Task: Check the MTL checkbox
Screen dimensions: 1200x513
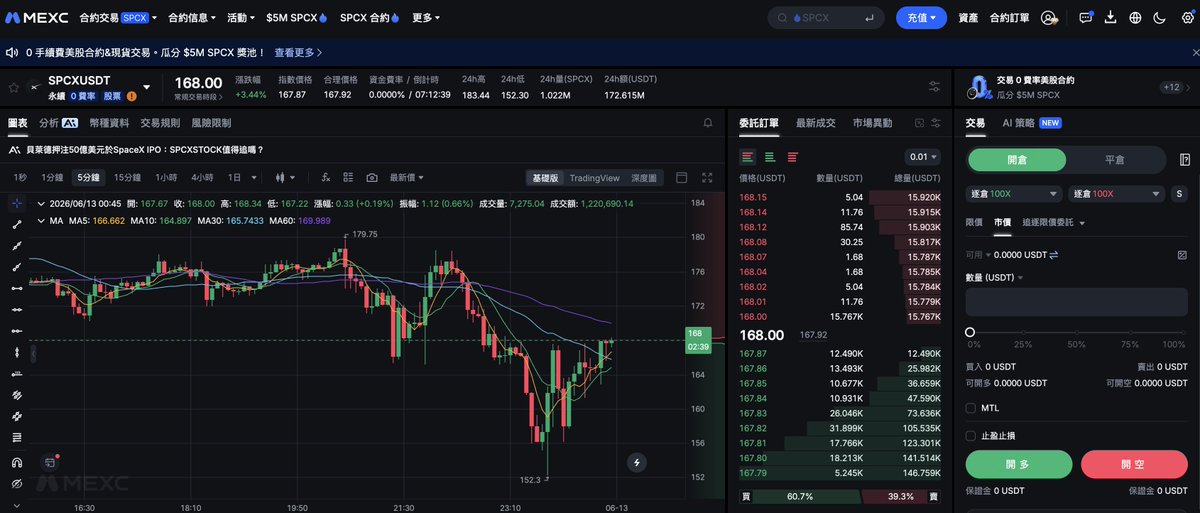Action: (971, 408)
